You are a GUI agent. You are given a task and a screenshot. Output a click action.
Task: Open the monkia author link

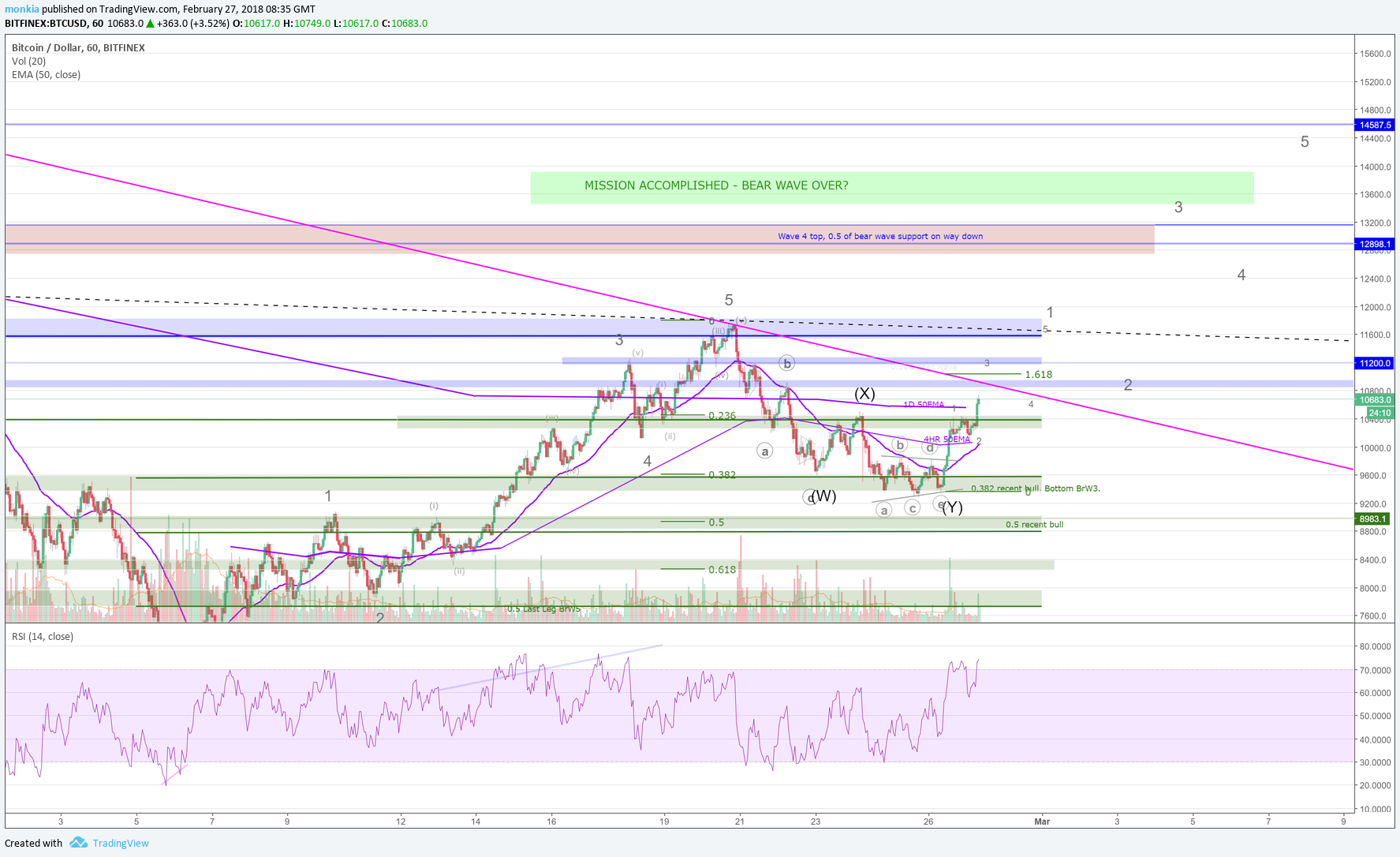point(22,9)
